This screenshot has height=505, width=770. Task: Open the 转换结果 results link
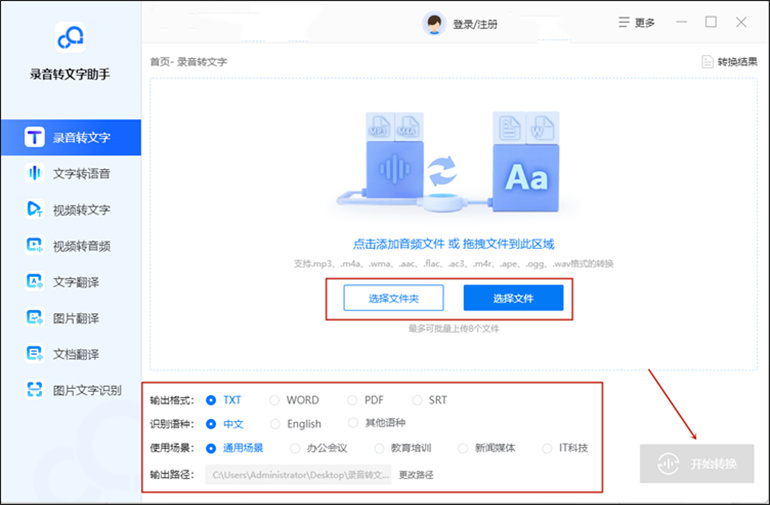click(737, 62)
